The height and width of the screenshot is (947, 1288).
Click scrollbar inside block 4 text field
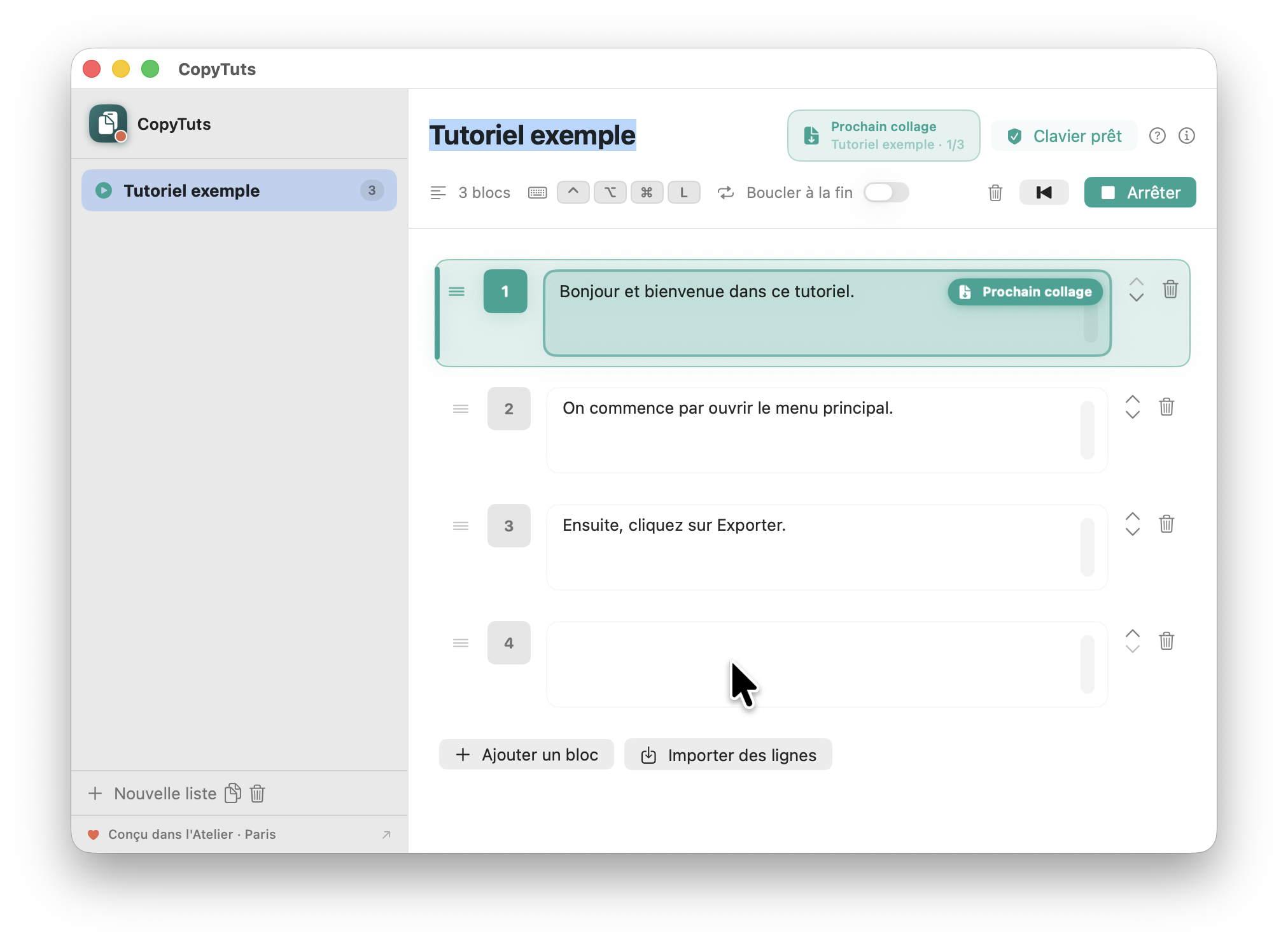click(x=1087, y=664)
